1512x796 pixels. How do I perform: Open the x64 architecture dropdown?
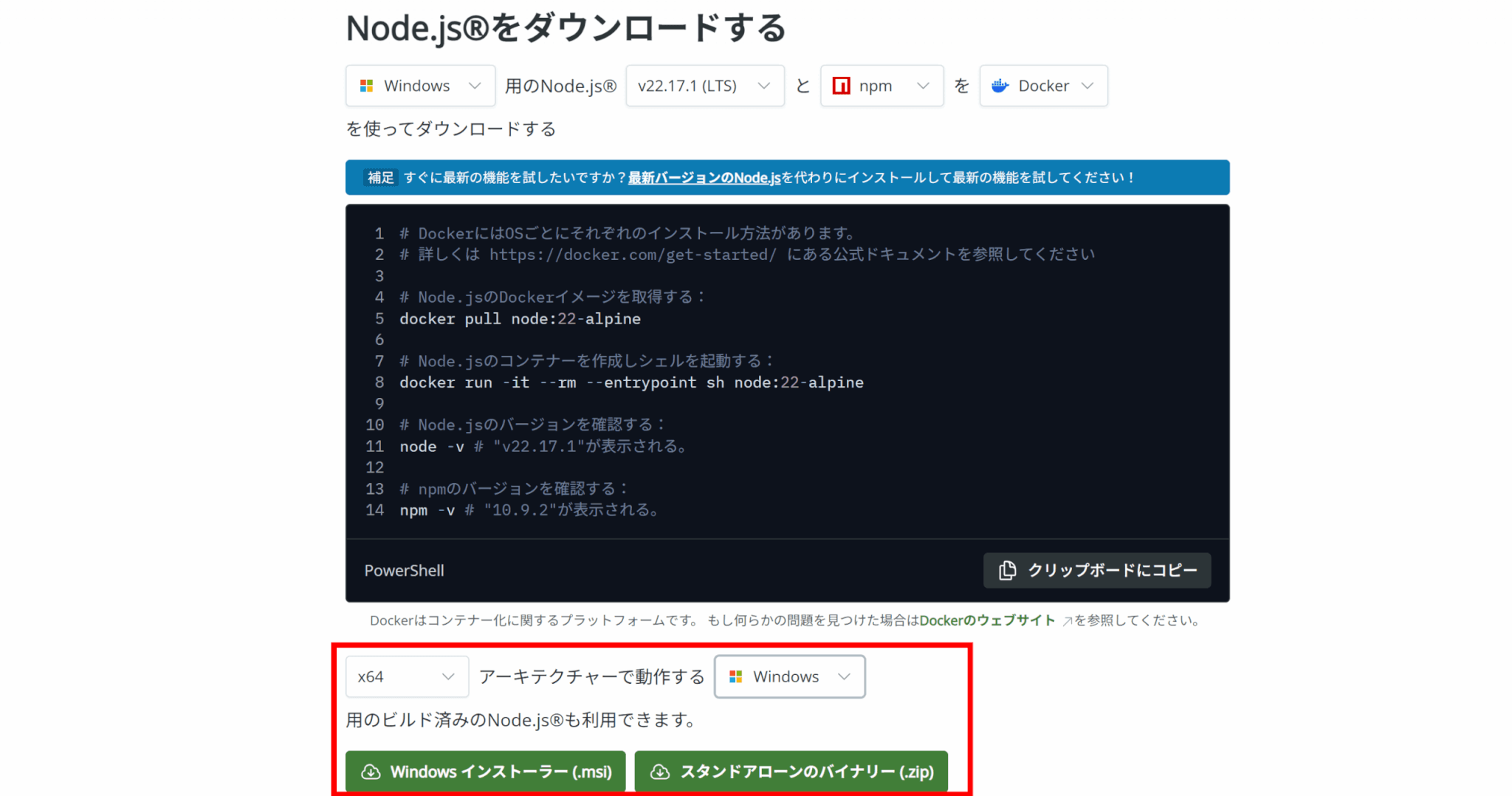(407, 676)
